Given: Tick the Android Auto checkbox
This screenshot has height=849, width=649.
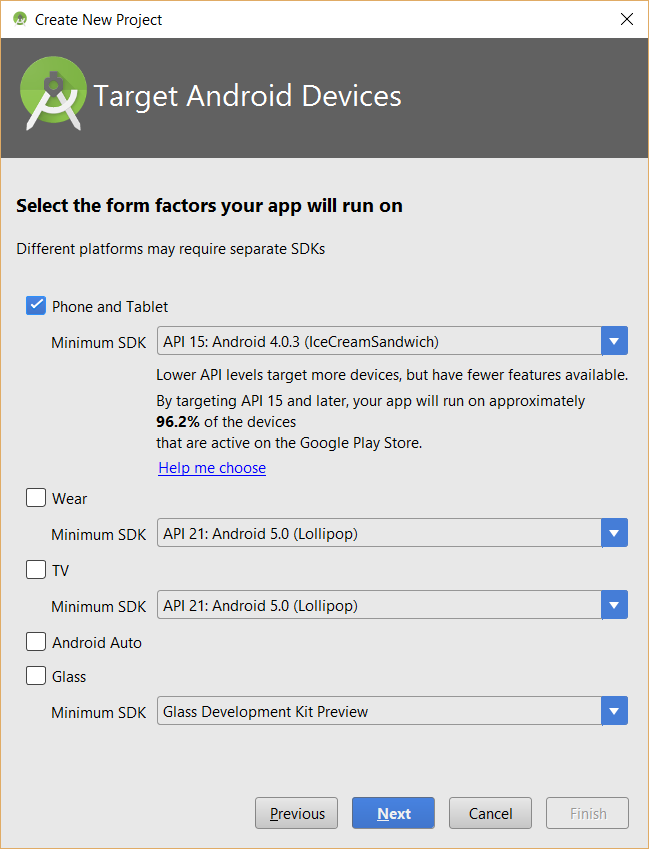Looking at the screenshot, I should pos(36,642).
